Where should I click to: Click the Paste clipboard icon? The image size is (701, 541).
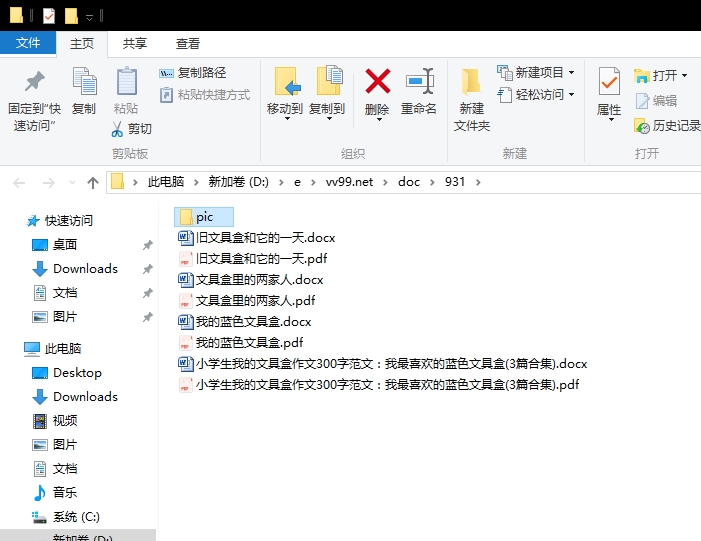tap(127, 81)
